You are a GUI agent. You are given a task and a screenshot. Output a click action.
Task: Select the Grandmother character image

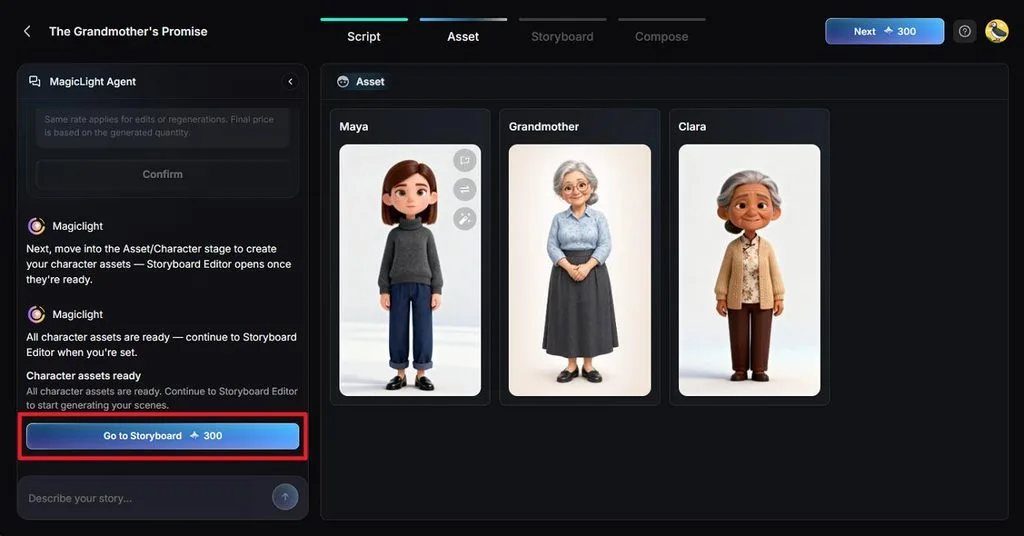click(x=580, y=270)
